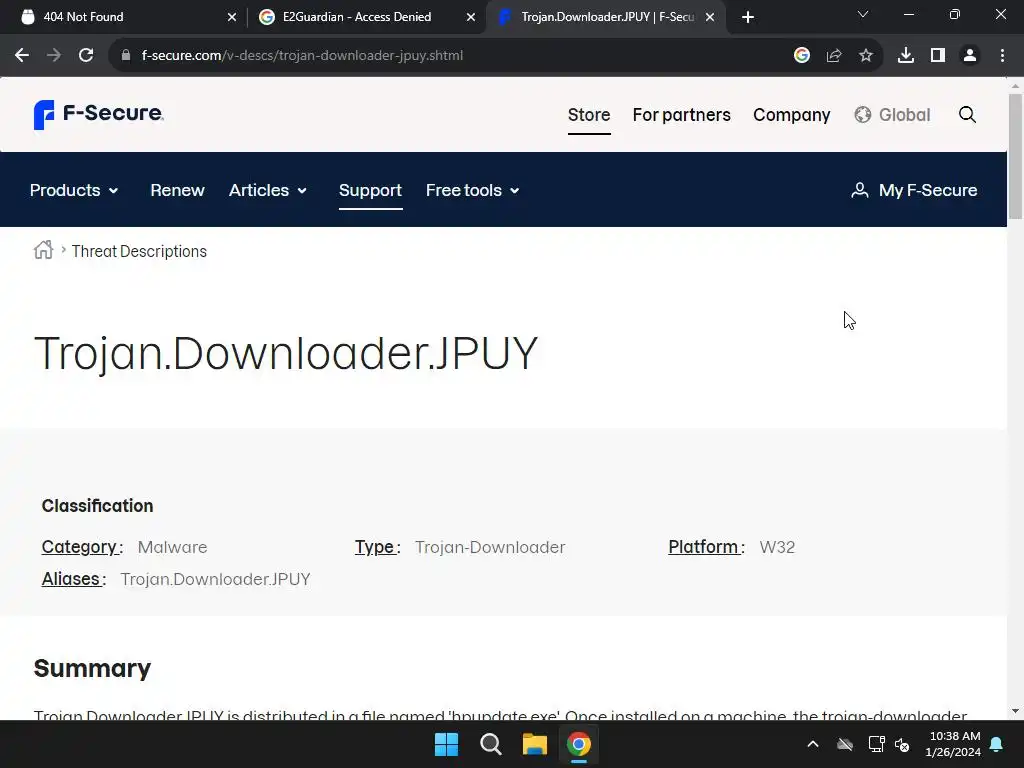
Task: Open the Renew page
Action: (x=177, y=190)
